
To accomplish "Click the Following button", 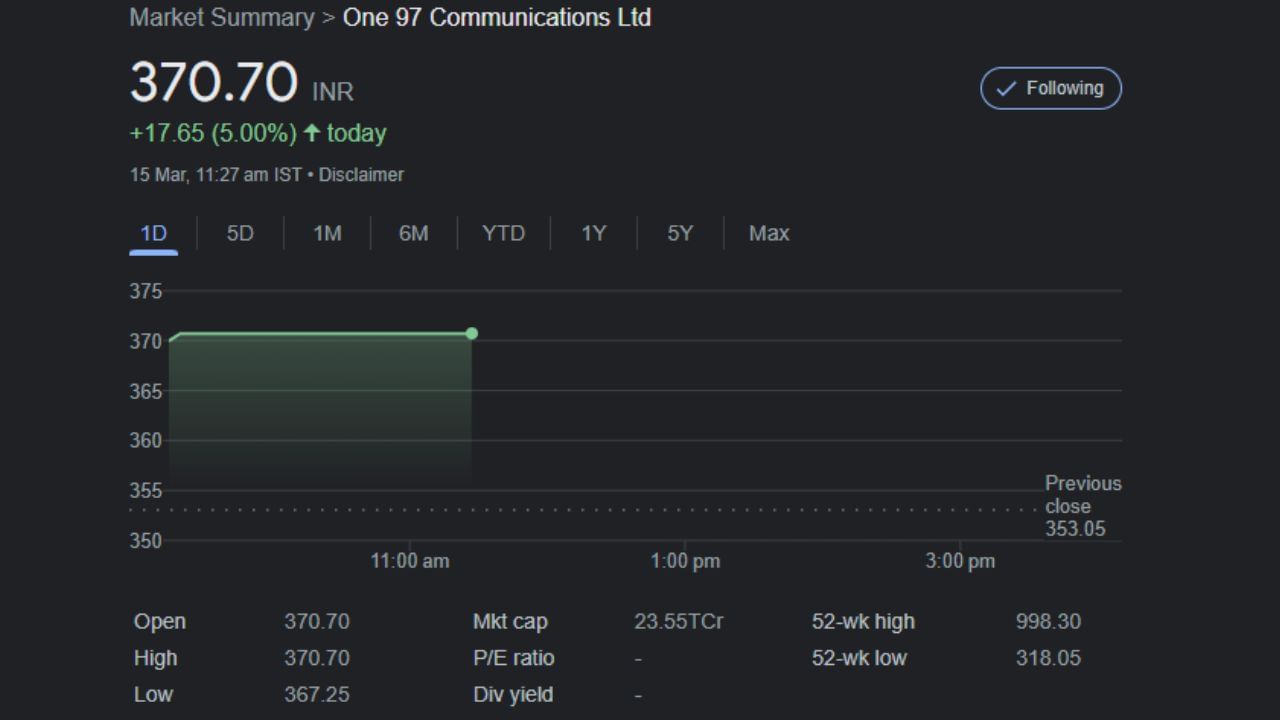I will (x=1051, y=88).
